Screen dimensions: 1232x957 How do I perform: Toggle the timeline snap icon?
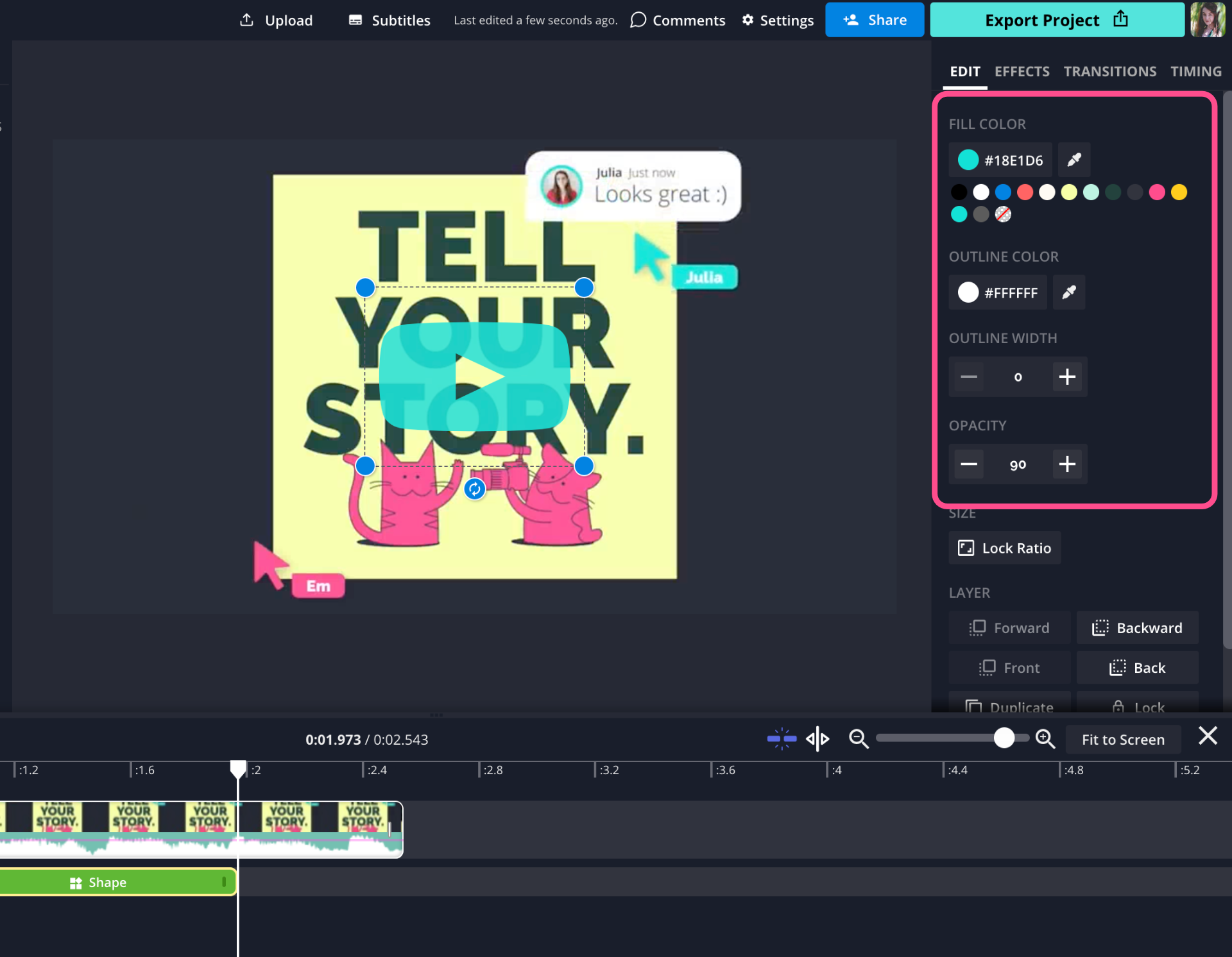782,739
